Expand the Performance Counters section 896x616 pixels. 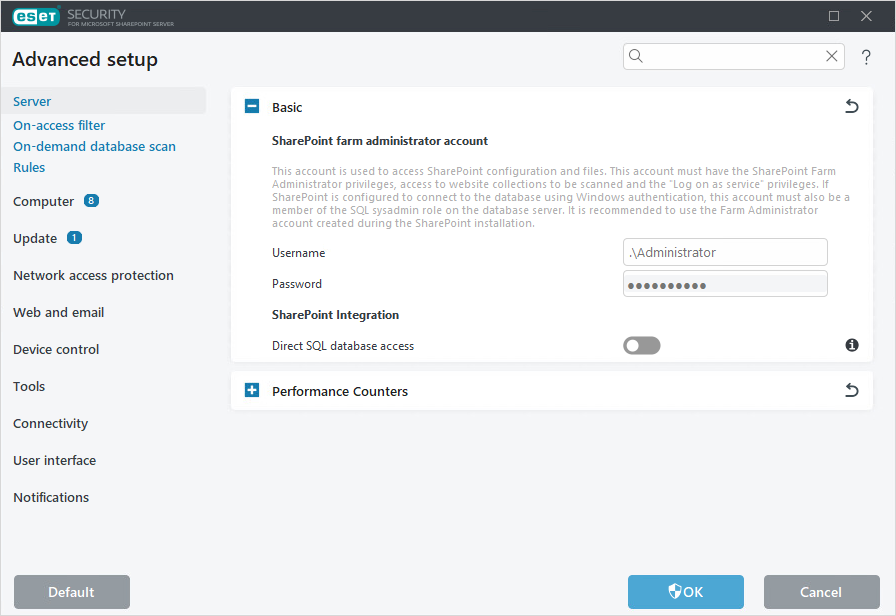tap(251, 390)
